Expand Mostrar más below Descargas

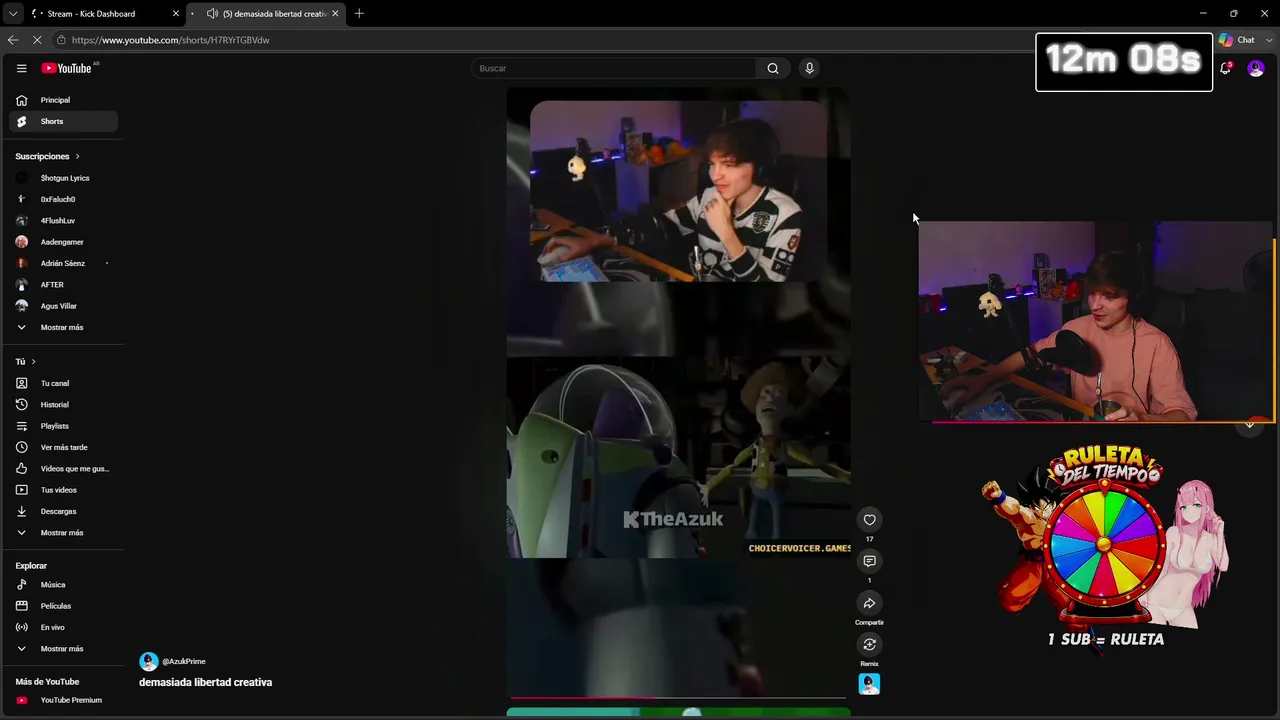64,533
